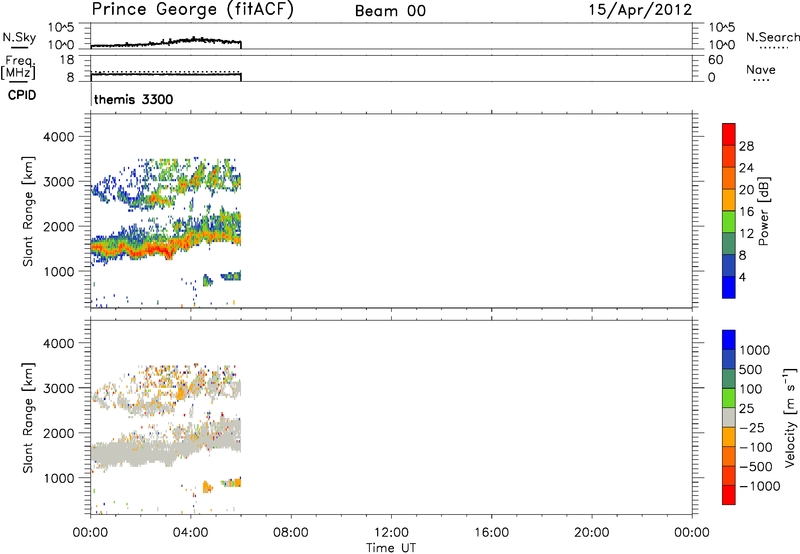
Task: Click the dark blue top of the Velocity colorbar
Action: (x=729, y=340)
